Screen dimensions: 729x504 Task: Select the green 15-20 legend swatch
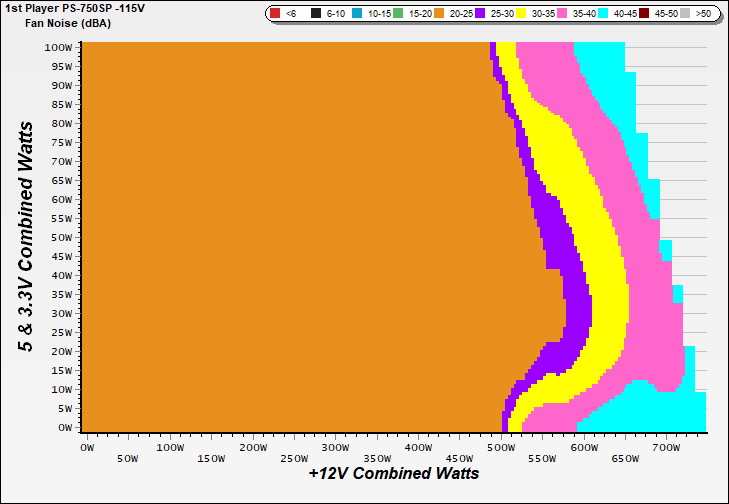400,14
